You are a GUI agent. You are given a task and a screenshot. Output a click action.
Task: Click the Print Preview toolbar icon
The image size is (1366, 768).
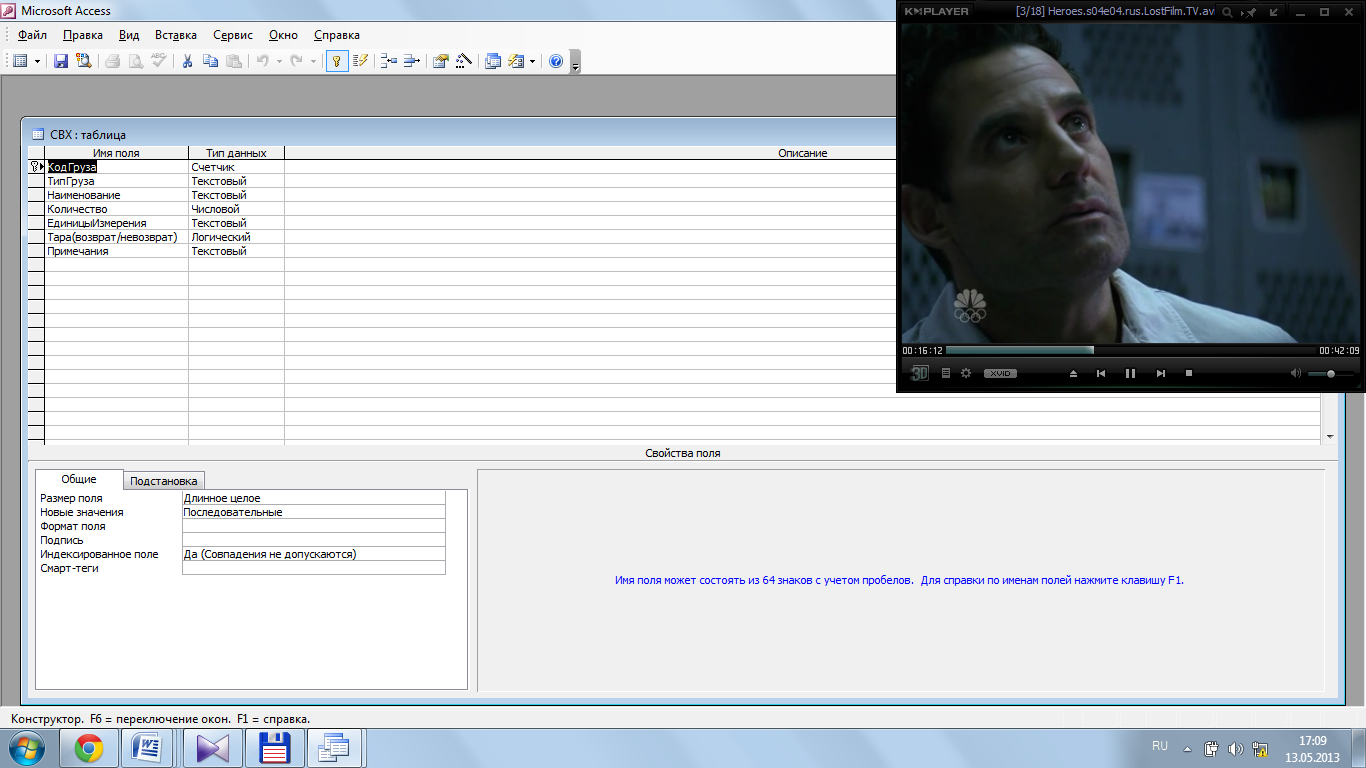coord(135,61)
